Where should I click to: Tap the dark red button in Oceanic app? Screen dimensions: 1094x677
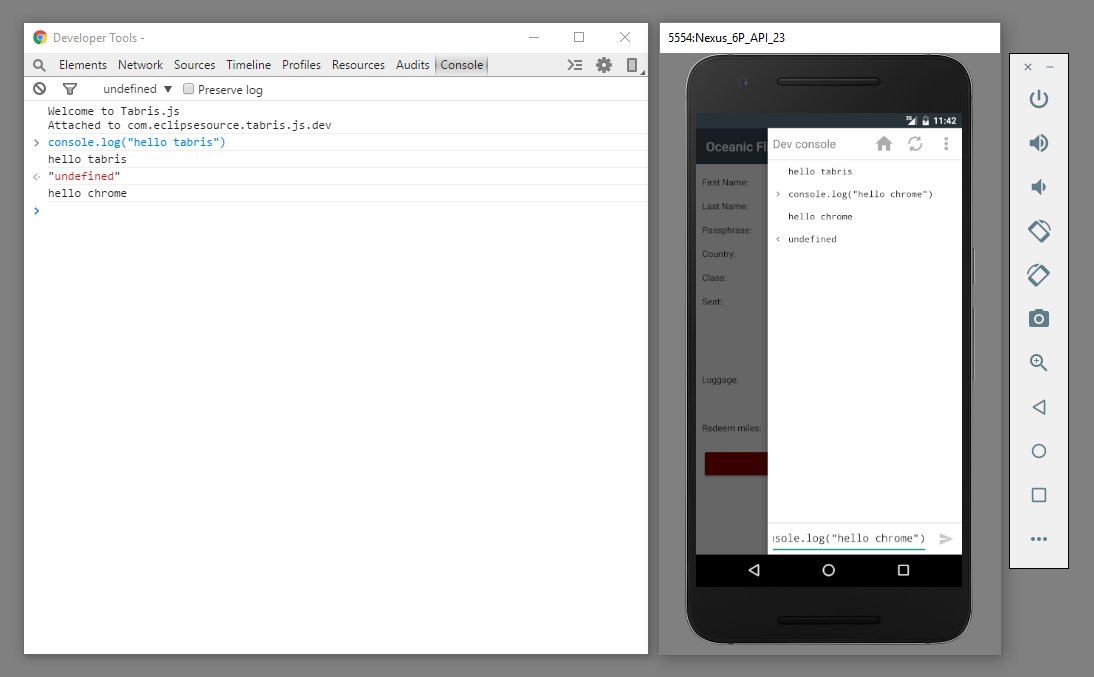pyautogui.click(x=736, y=464)
